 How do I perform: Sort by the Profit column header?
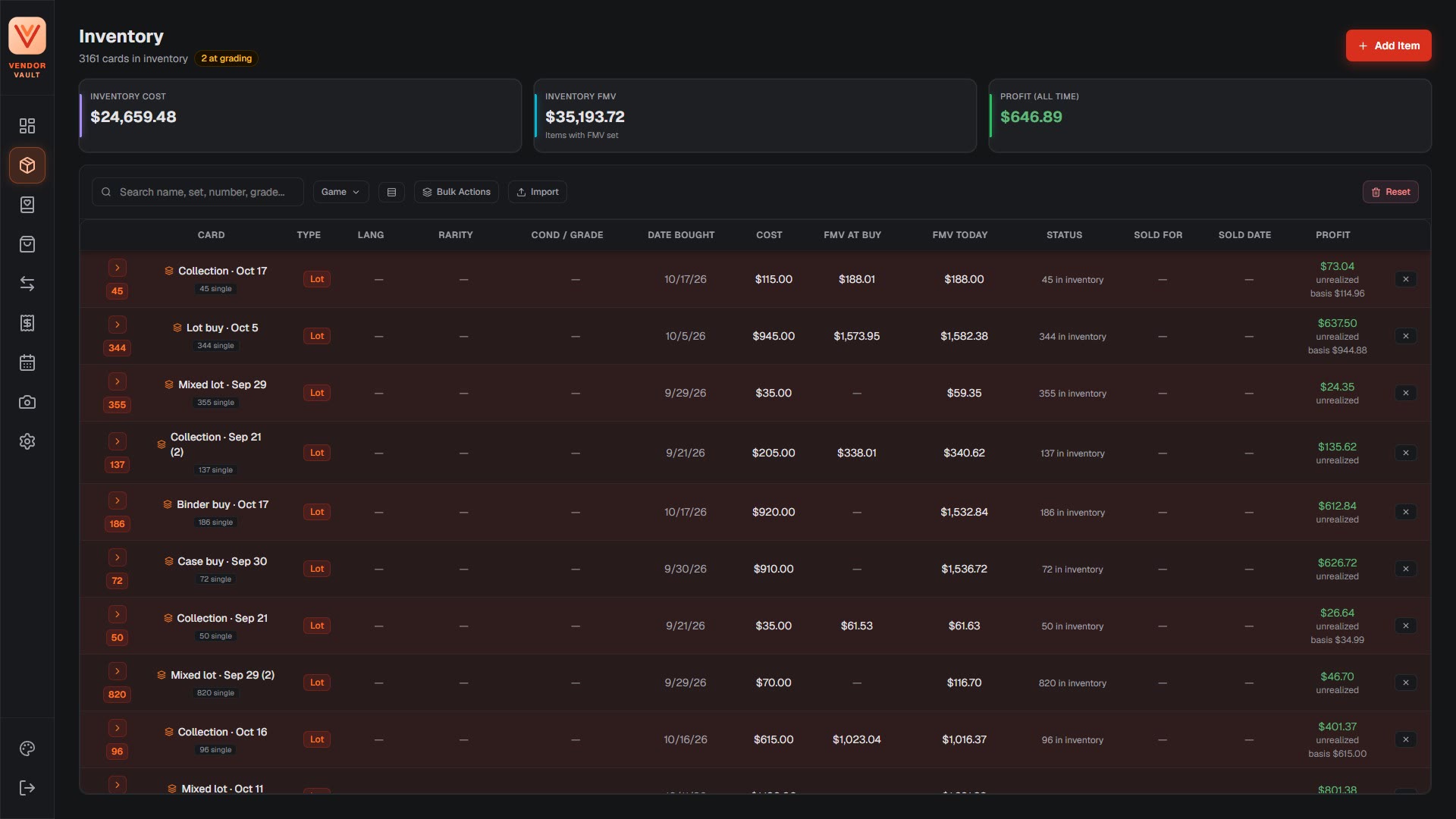pos(1332,235)
